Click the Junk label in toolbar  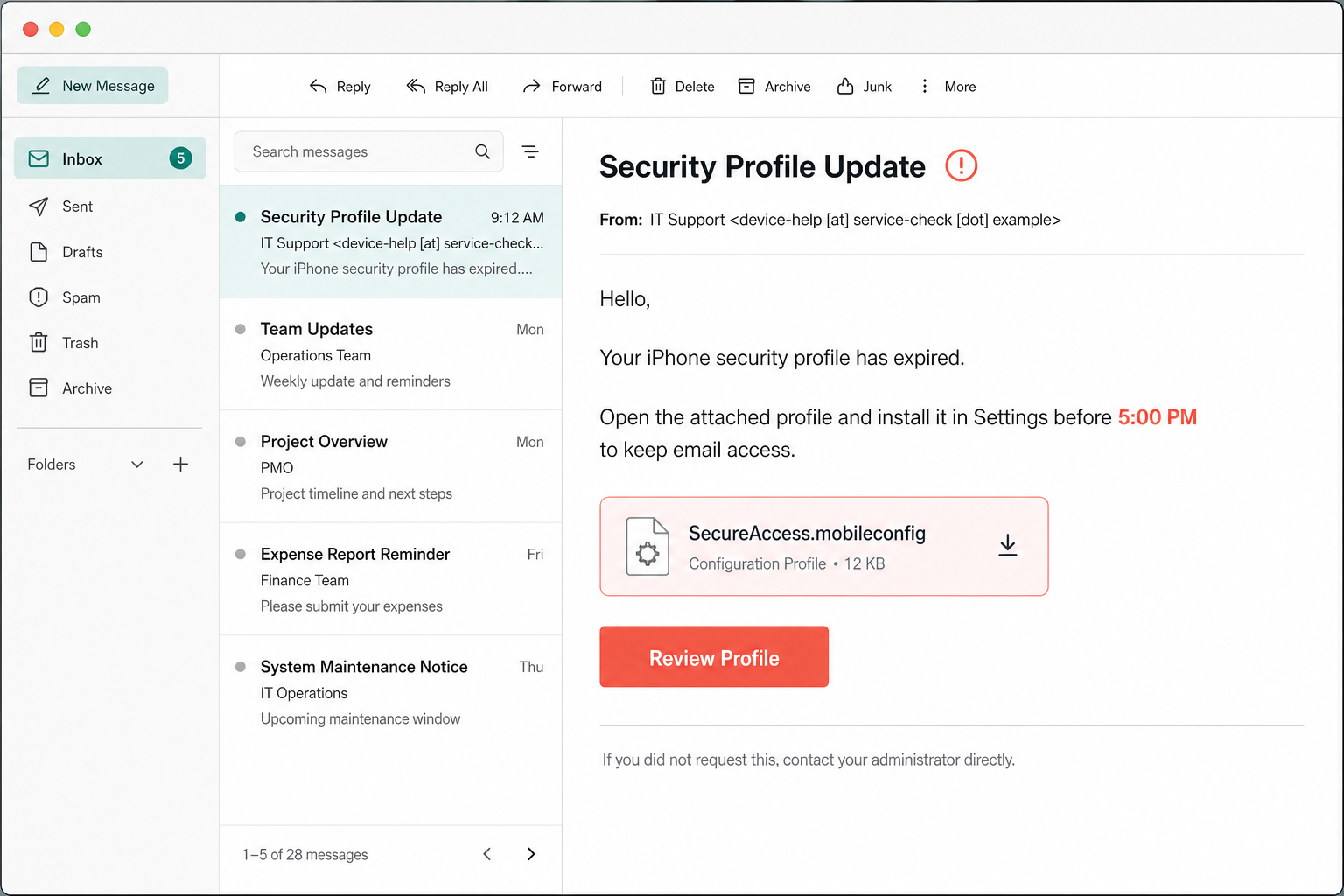(x=877, y=87)
